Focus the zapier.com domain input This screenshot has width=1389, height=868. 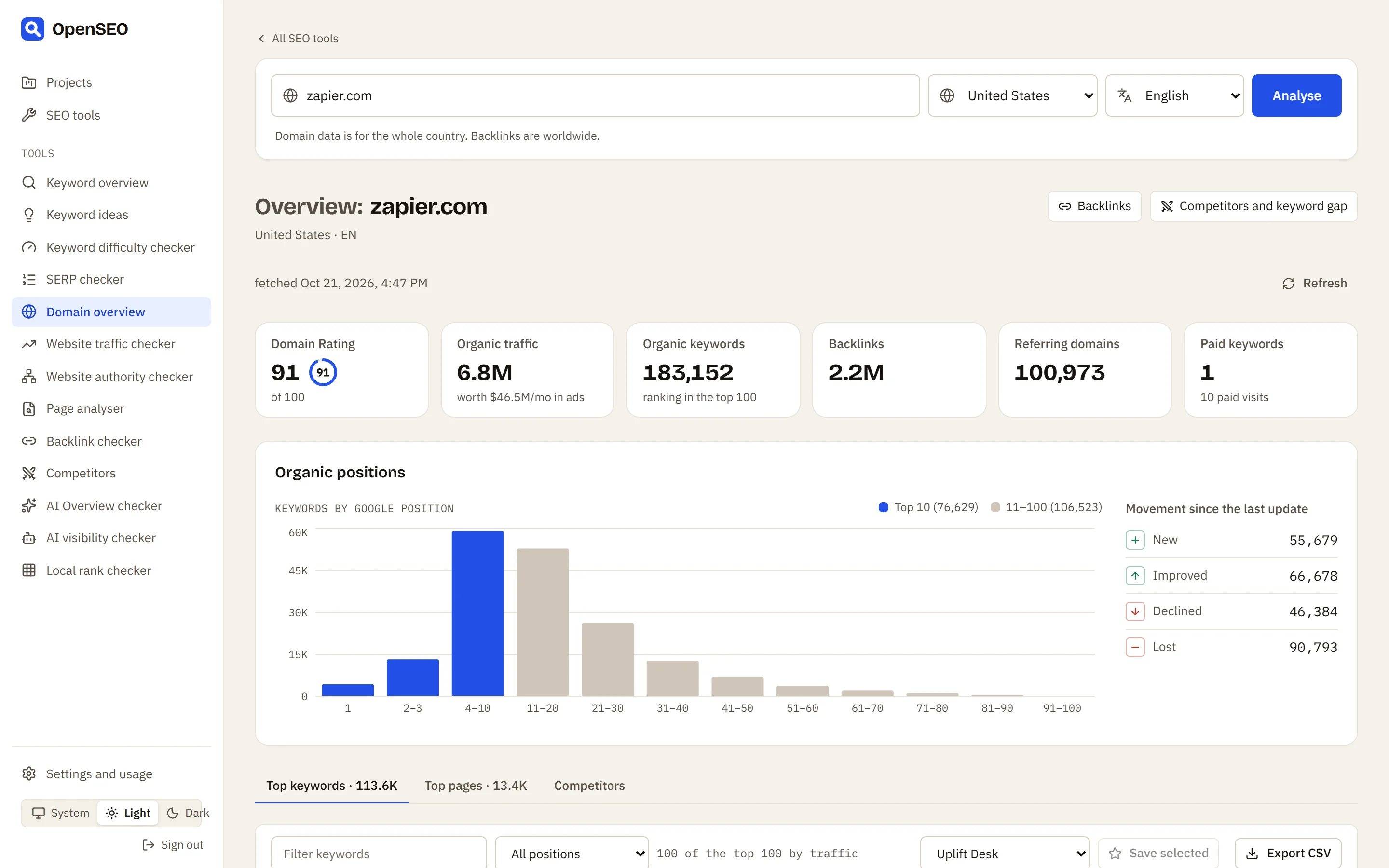[x=595, y=95]
